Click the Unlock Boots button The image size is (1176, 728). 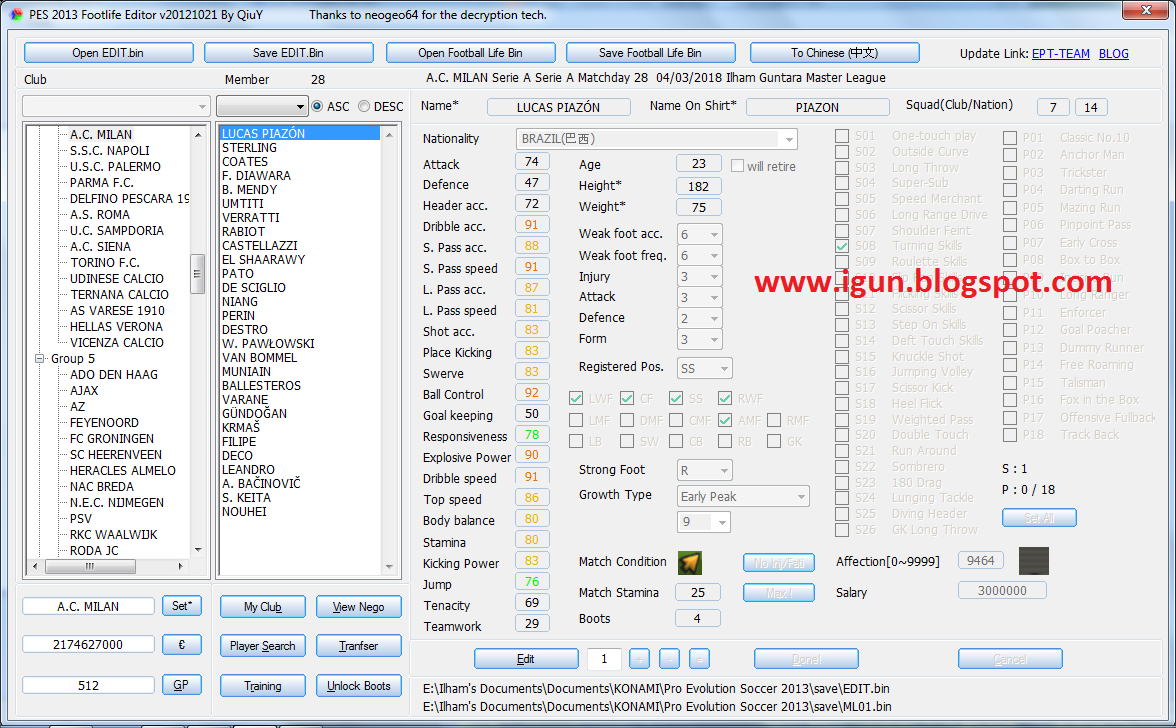coord(358,685)
